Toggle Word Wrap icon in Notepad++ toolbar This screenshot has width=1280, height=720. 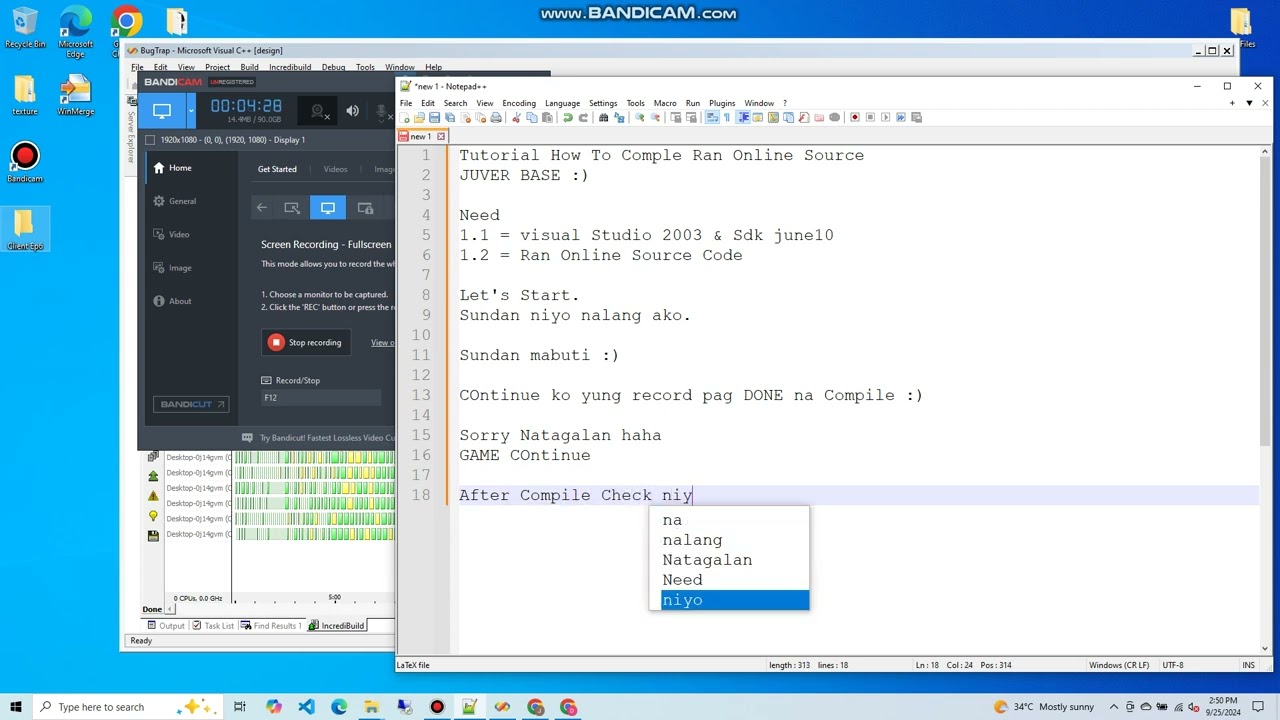(712, 117)
